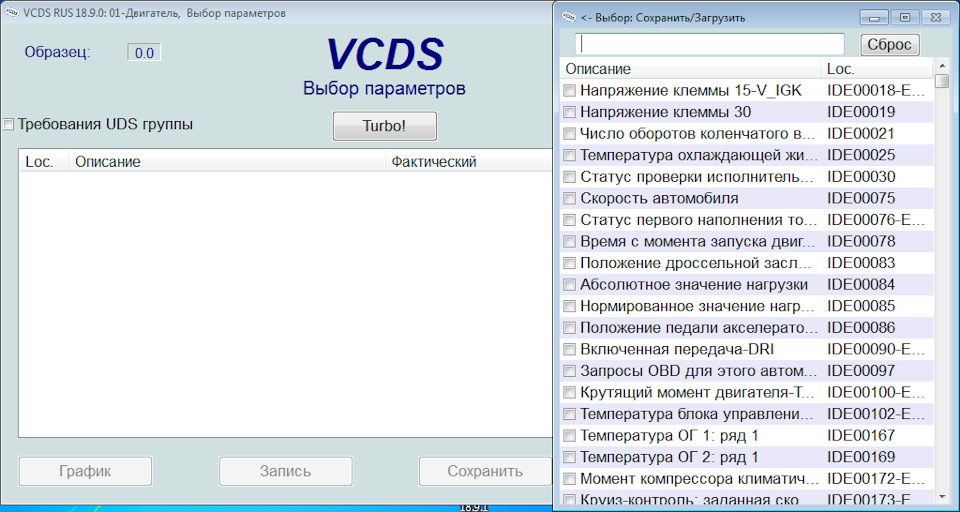Image resolution: width=960 pixels, height=512 pixels.
Task: Enable the Требования UDS группы checkbox
Action: click(9, 125)
